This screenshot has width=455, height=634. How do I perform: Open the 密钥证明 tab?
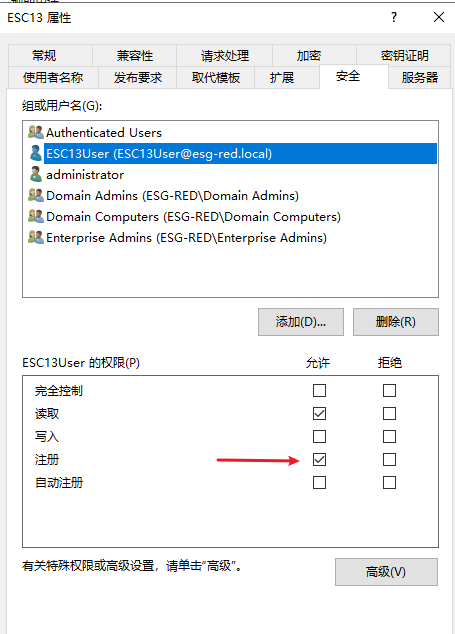tap(404, 55)
